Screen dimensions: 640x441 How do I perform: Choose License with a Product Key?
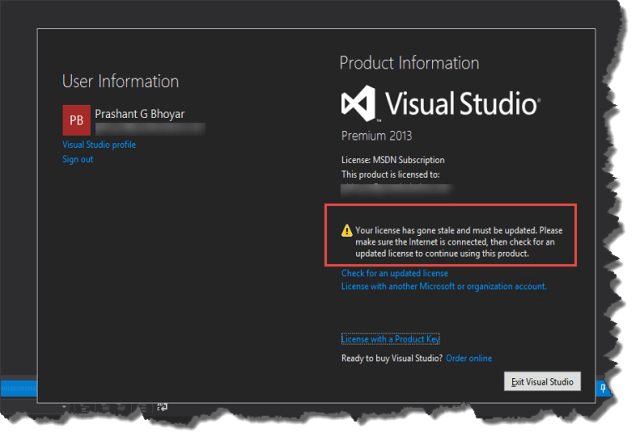click(x=390, y=339)
